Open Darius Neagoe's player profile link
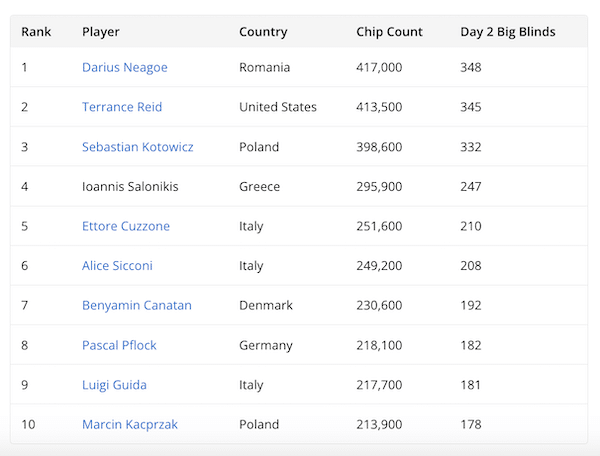 point(124,68)
